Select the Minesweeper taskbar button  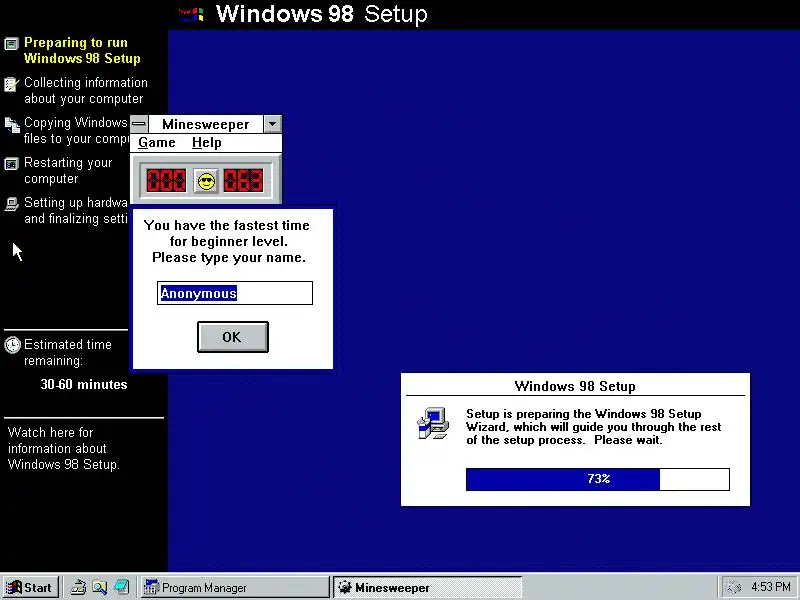coord(428,588)
